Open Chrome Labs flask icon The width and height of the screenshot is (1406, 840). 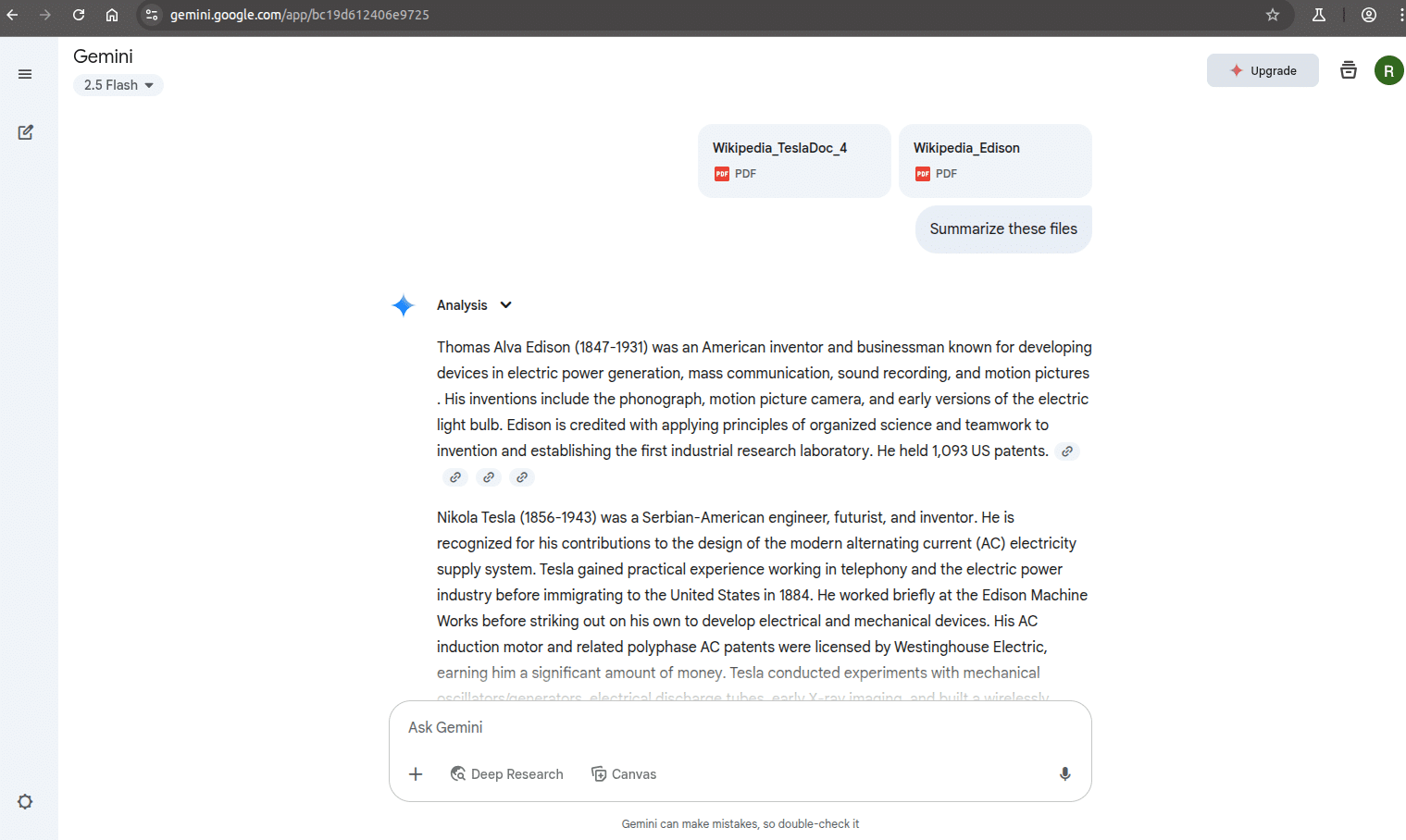pos(1319,15)
